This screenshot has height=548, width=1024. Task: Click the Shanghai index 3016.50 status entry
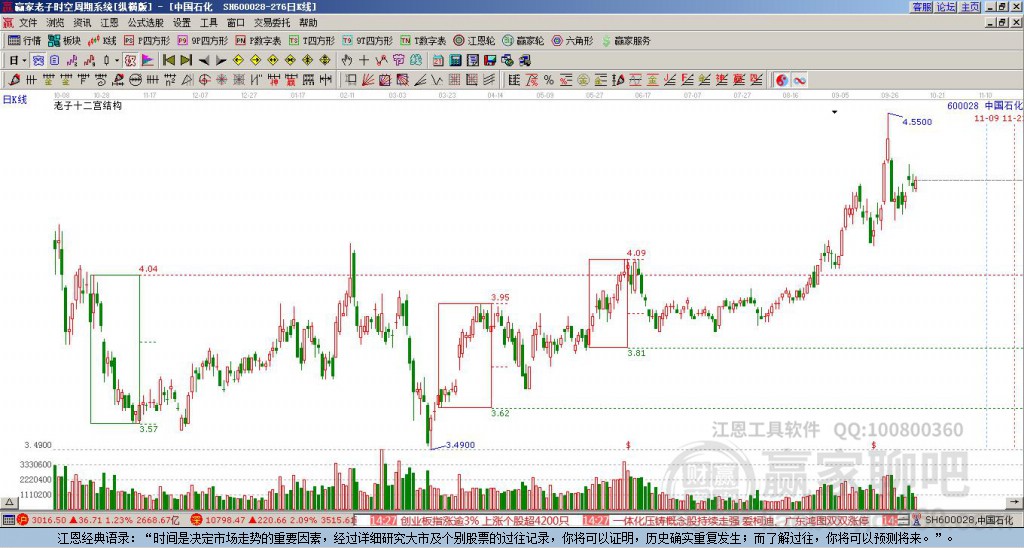98,521
